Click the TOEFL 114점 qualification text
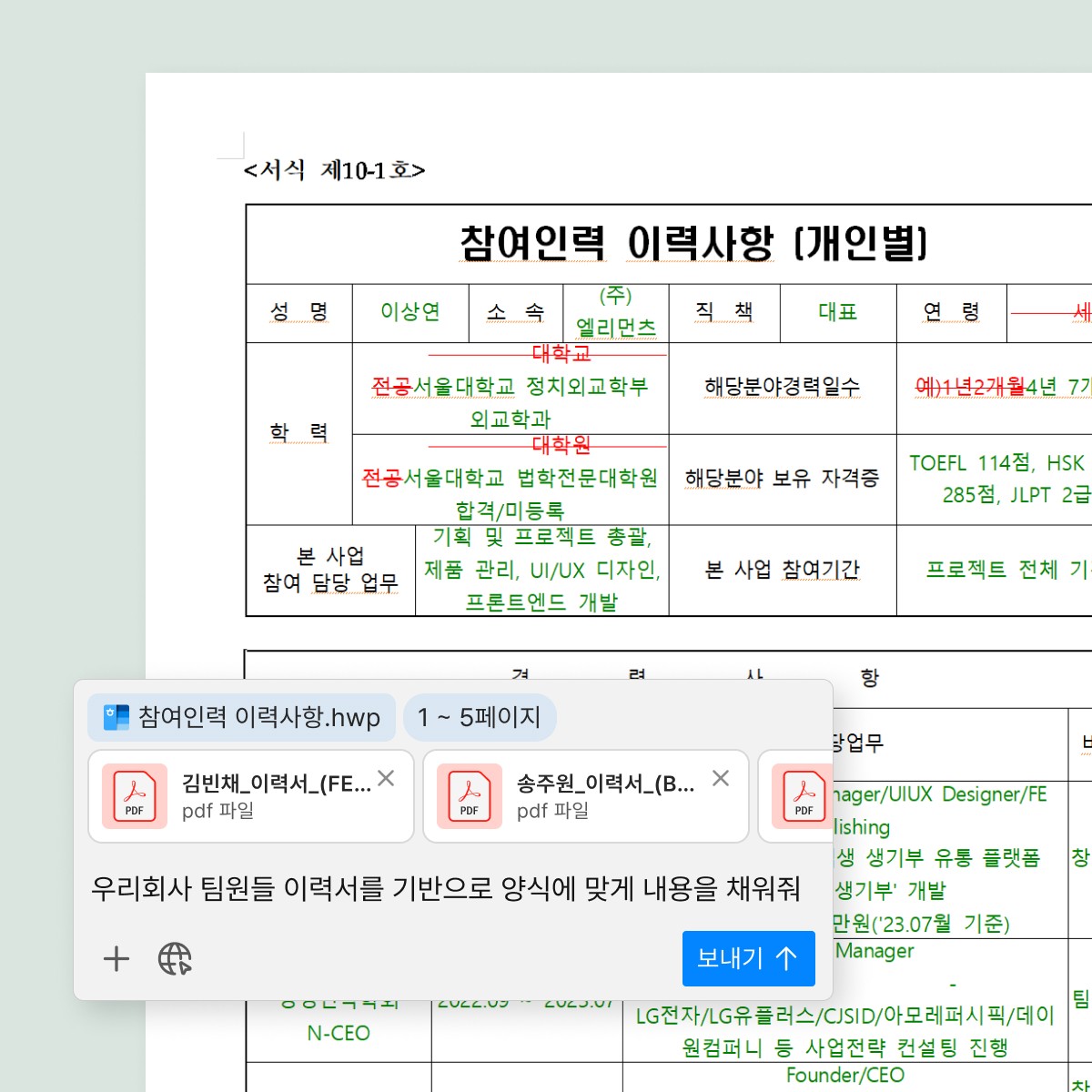 pyautogui.click(x=973, y=463)
